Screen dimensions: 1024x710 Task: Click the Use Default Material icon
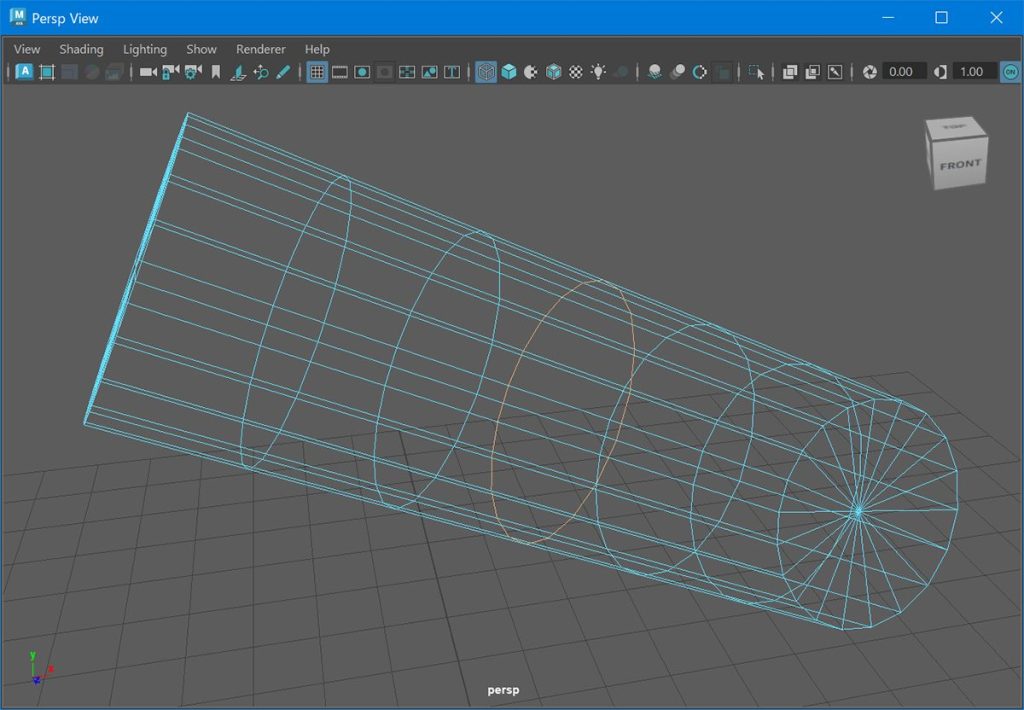click(x=531, y=72)
